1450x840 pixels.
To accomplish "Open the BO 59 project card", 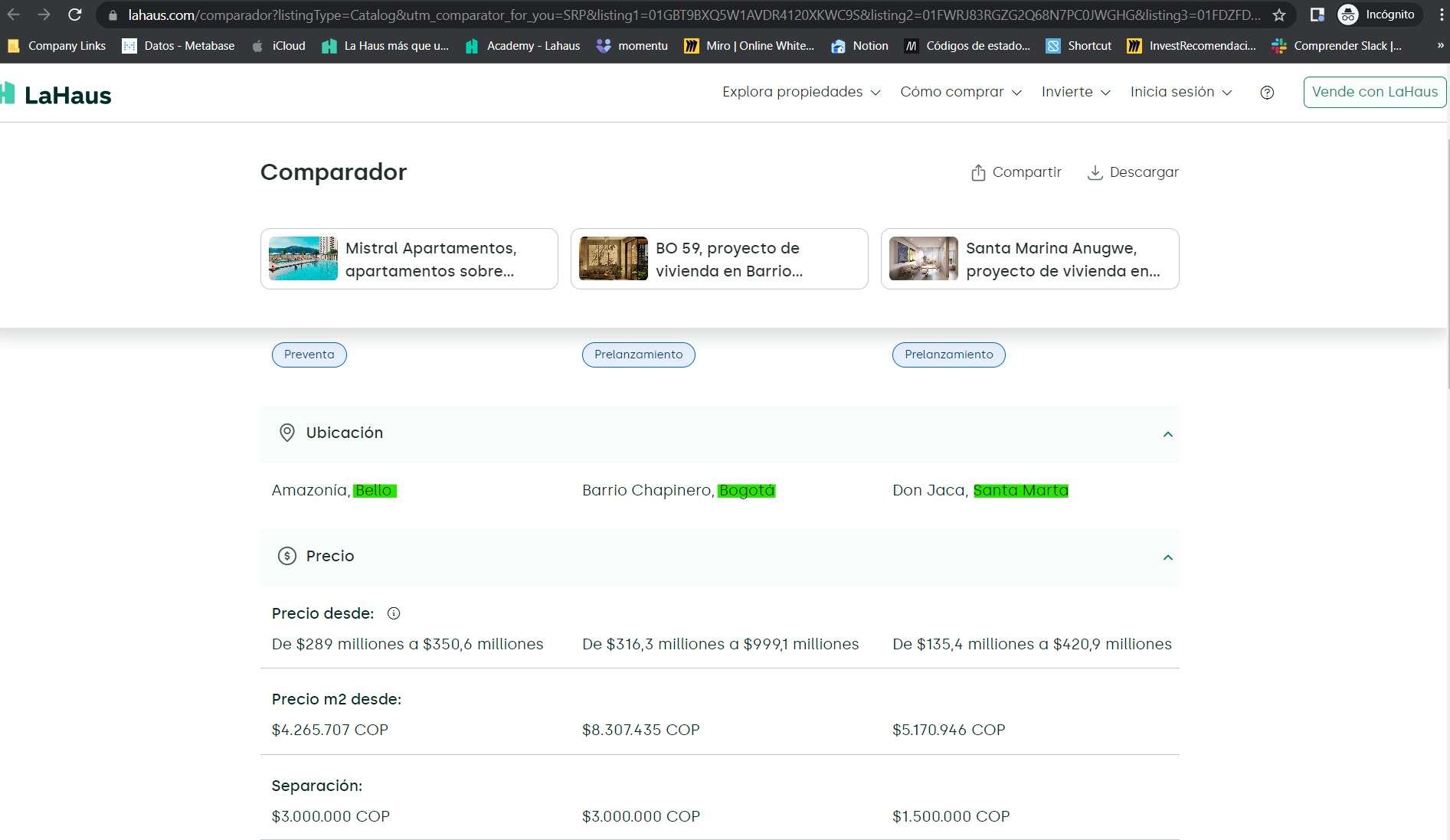I will click(718, 259).
